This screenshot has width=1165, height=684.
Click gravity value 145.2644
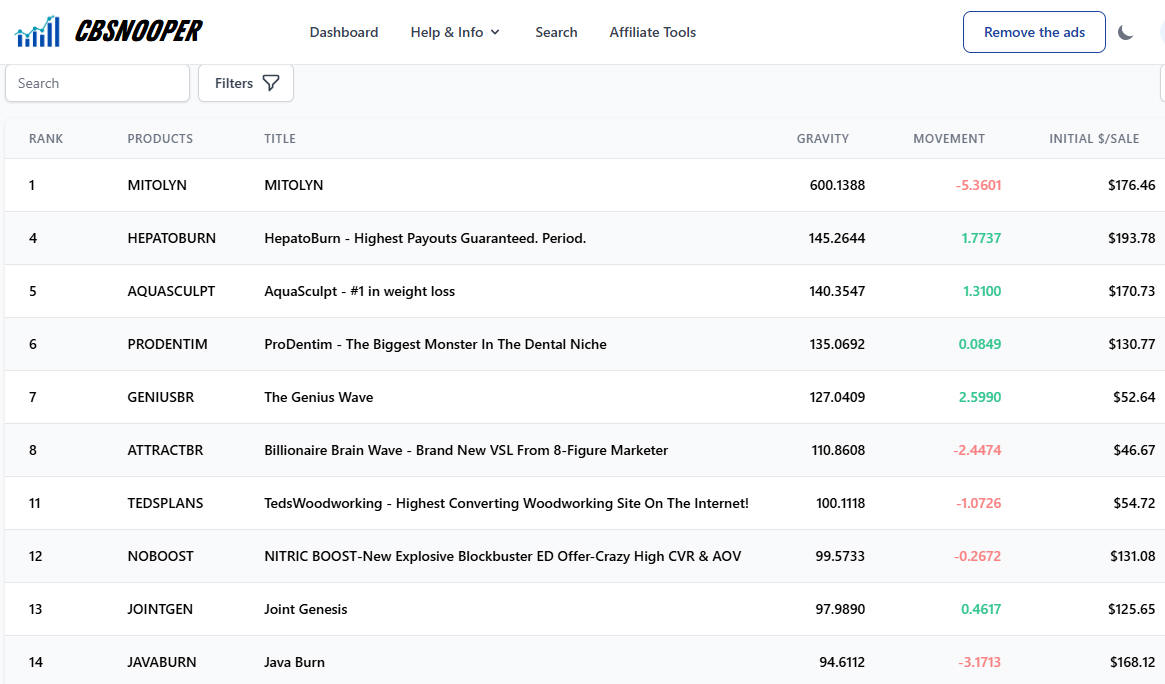[837, 238]
